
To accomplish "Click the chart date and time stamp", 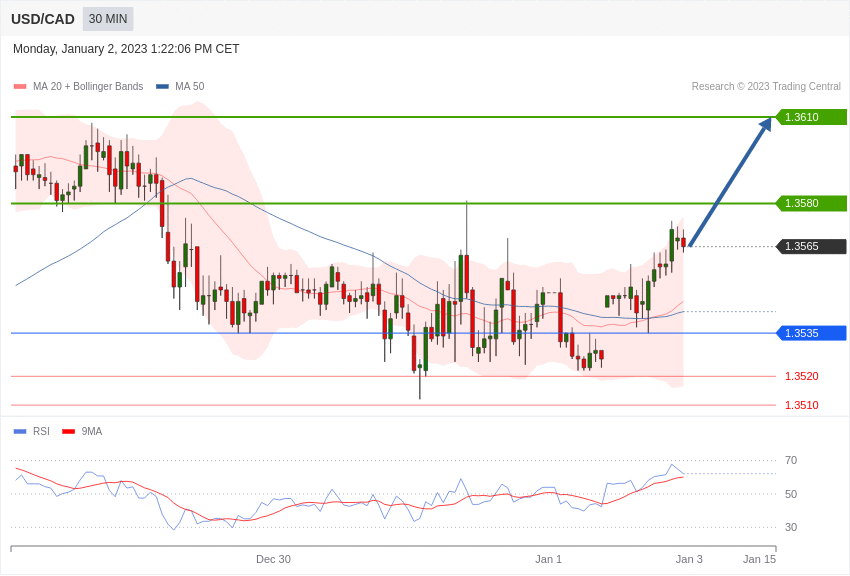I will click(x=126, y=49).
